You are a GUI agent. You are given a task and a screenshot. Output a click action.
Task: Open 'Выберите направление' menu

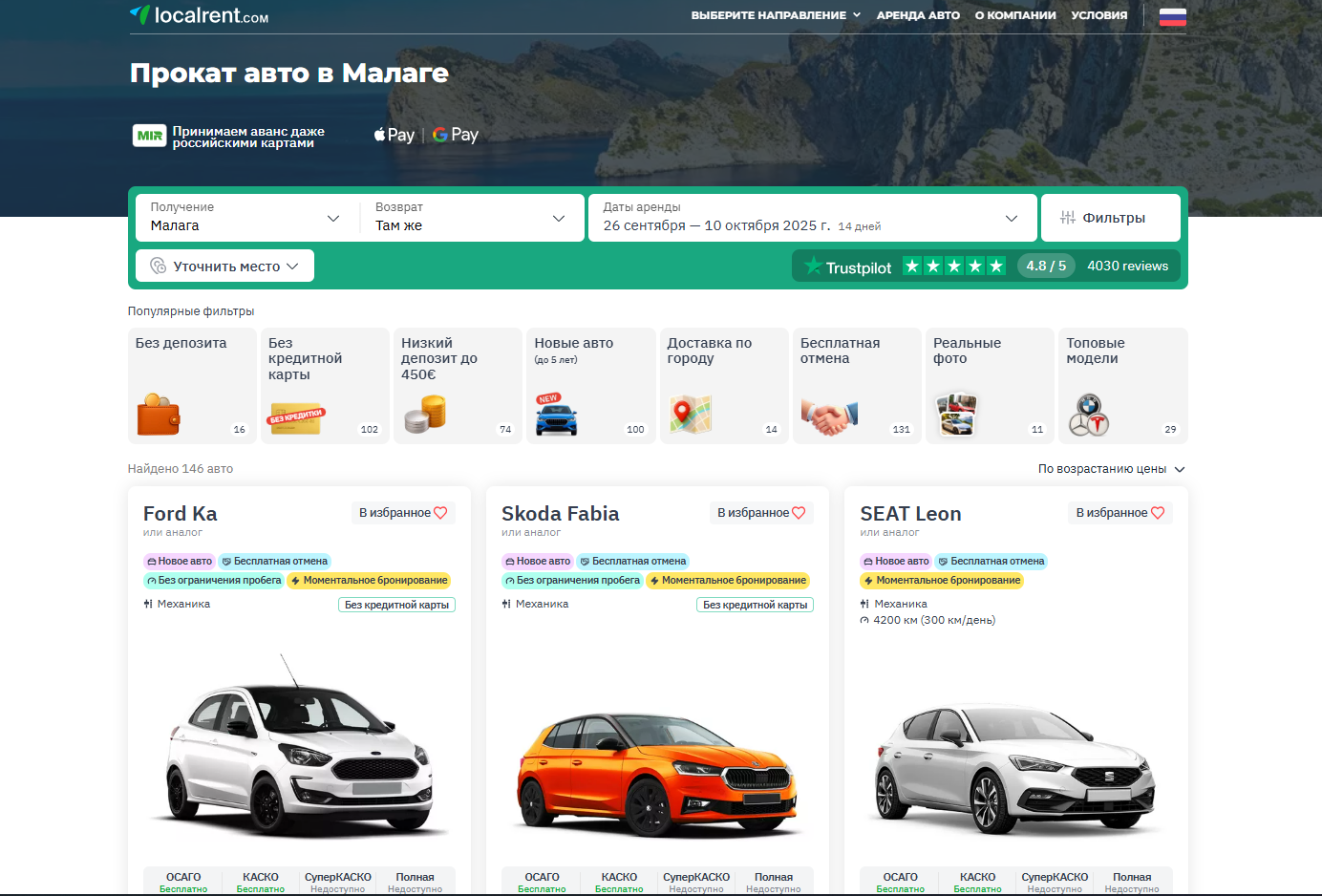click(776, 15)
